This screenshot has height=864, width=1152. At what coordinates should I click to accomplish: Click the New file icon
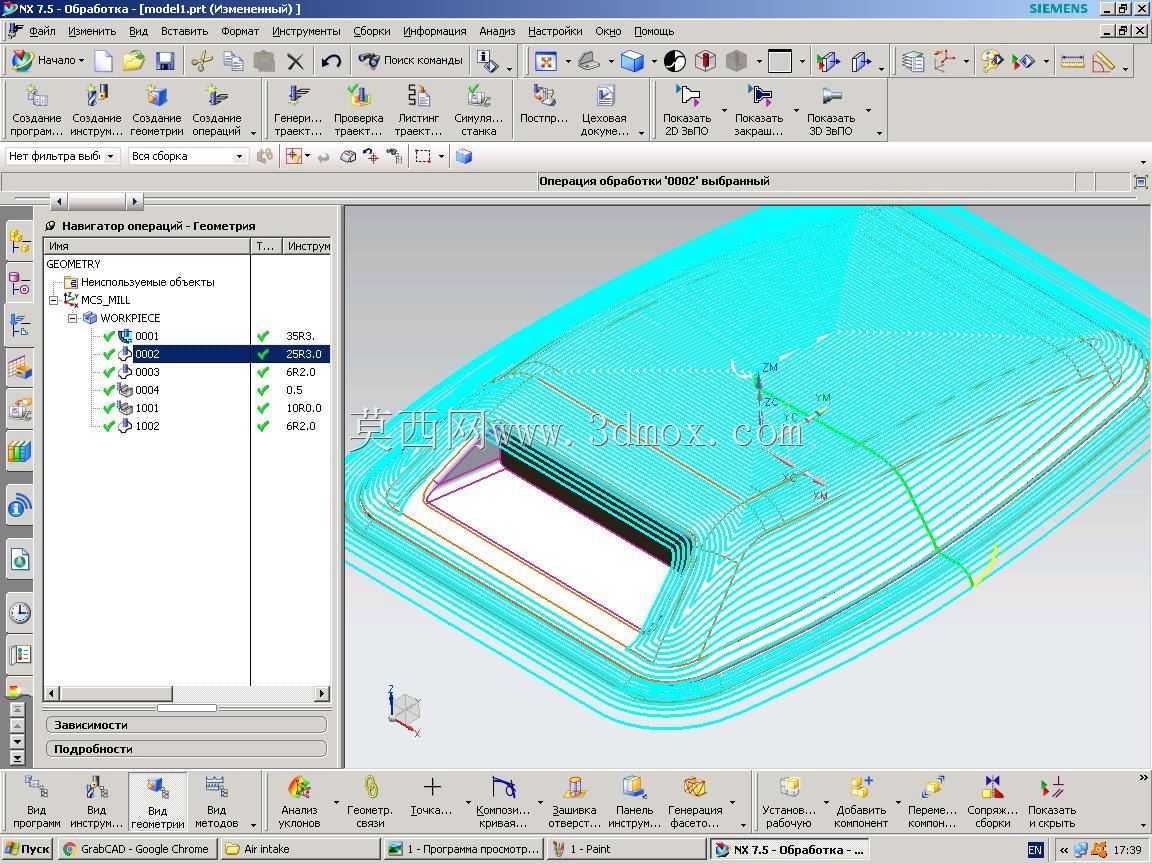(x=104, y=60)
